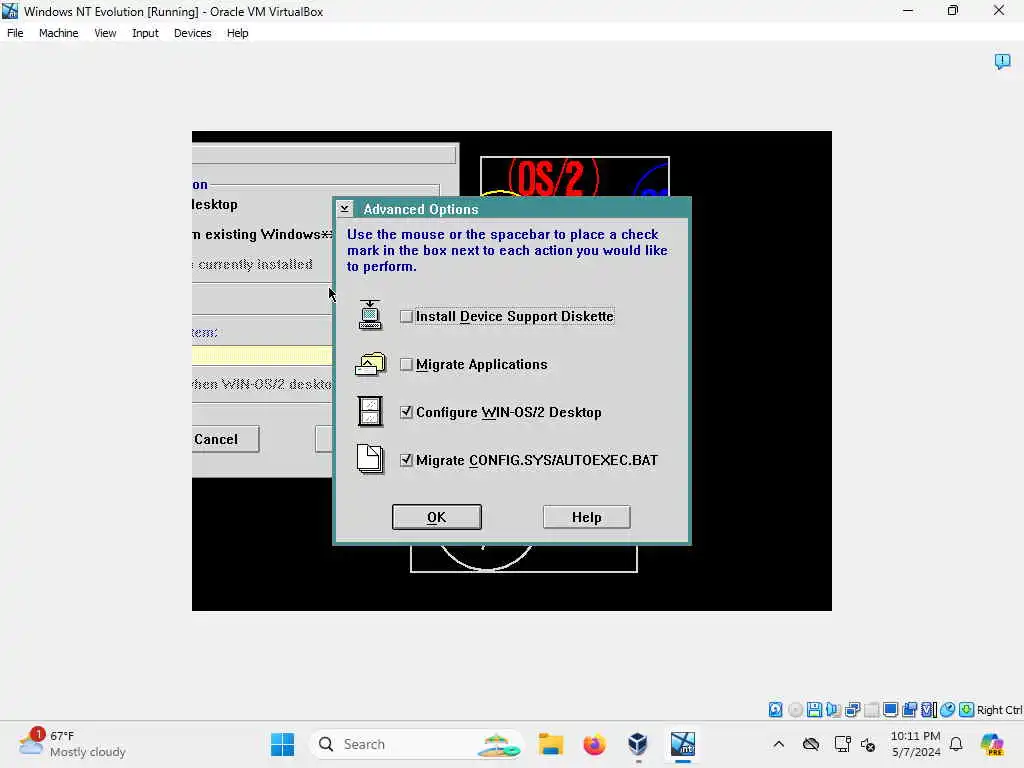Screen dimensions: 1024x768
Task: Enable the Migrate Applications checkbox
Action: [406, 364]
